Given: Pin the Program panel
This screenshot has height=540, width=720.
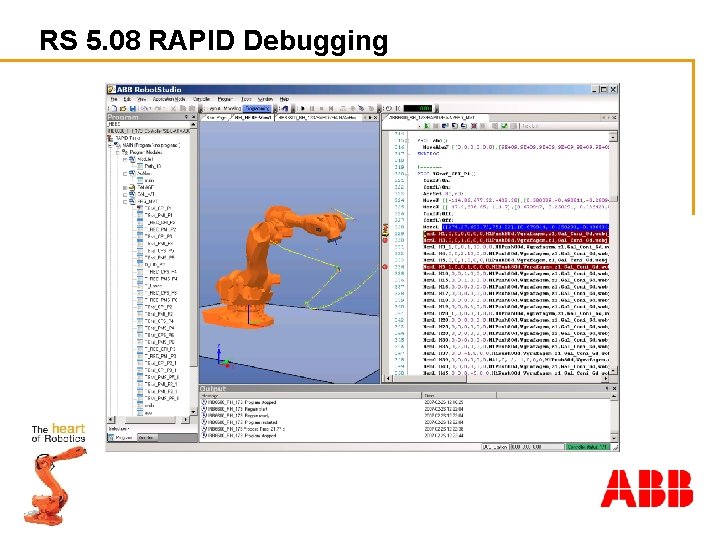Looking at the screenshot, I should pos(186,117).
